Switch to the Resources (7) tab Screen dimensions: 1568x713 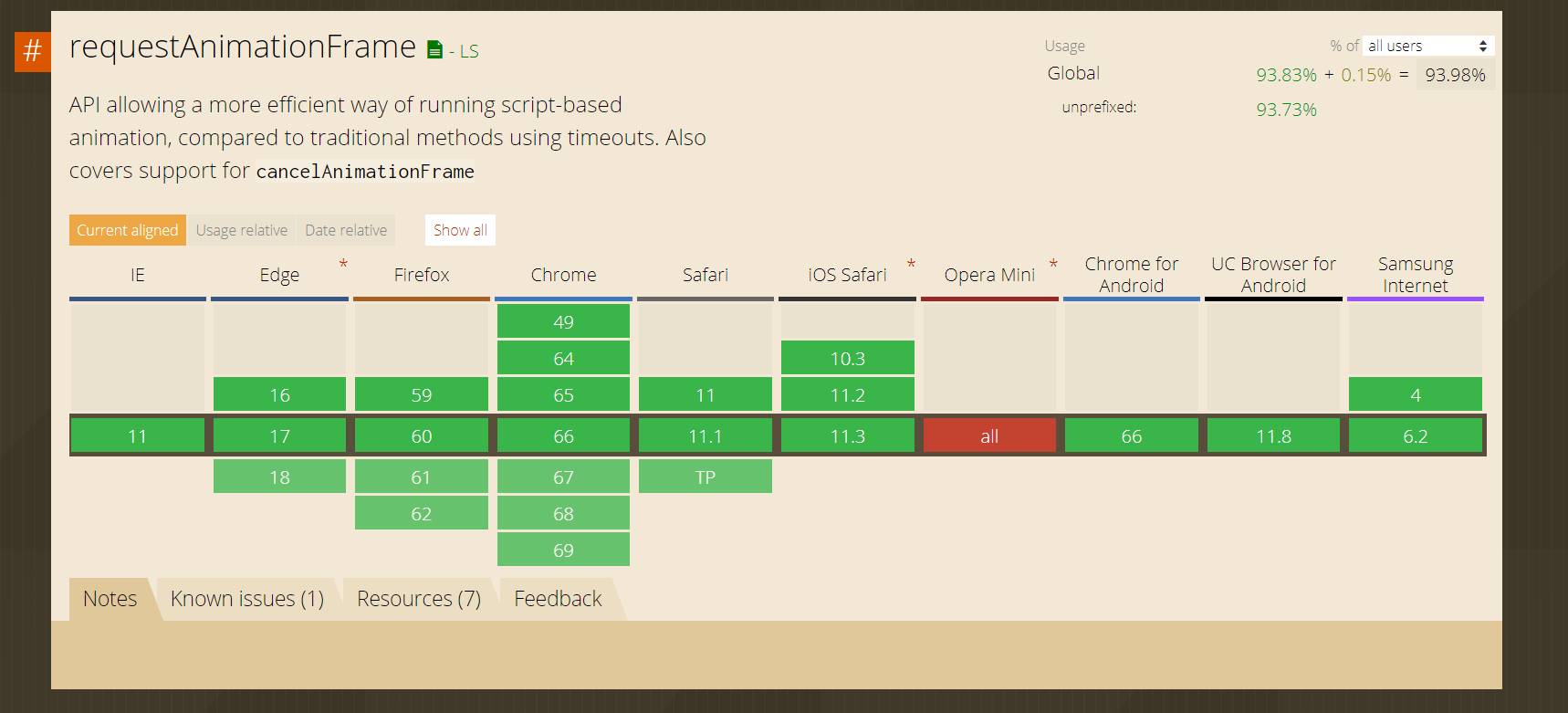(419, 599)
